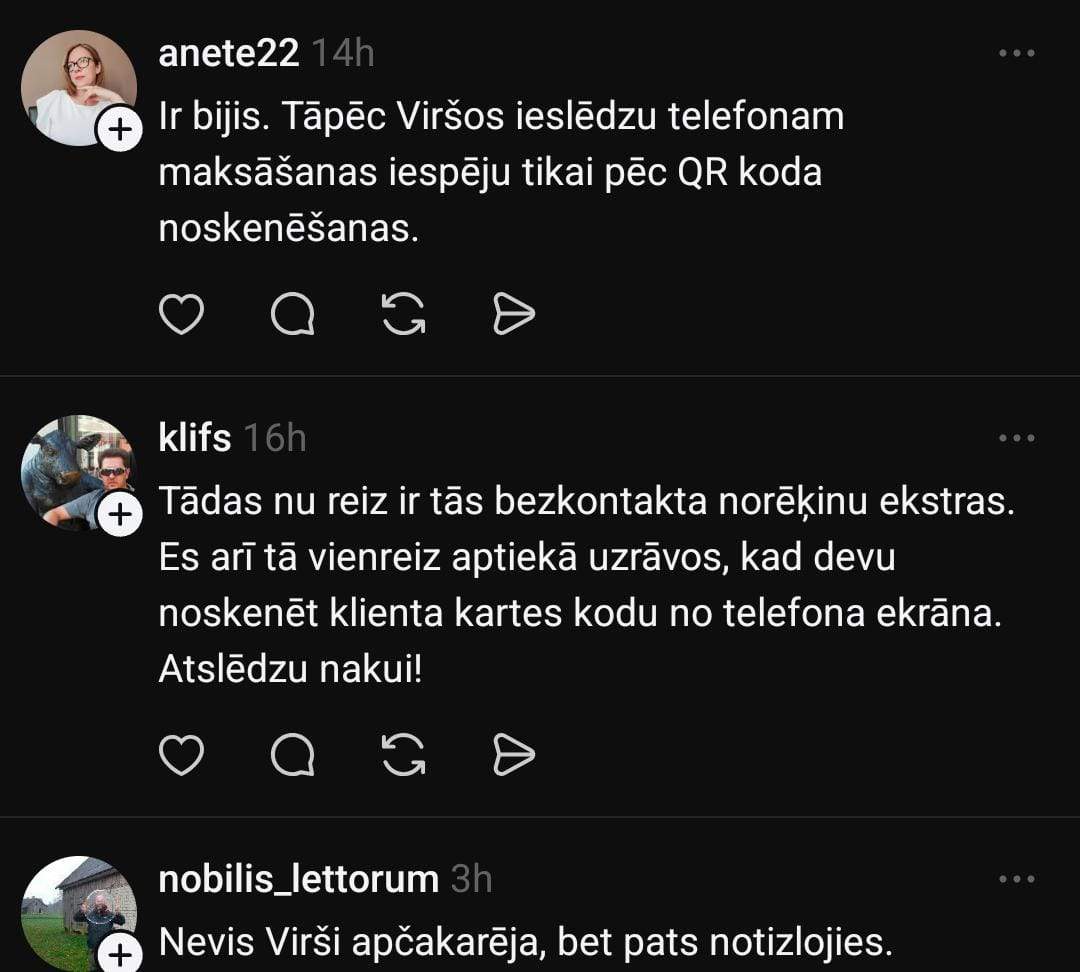Open the klifs post text about bezkontakta norēķinu
Viewport: 1080px width, 972px height.
(586, 585)
